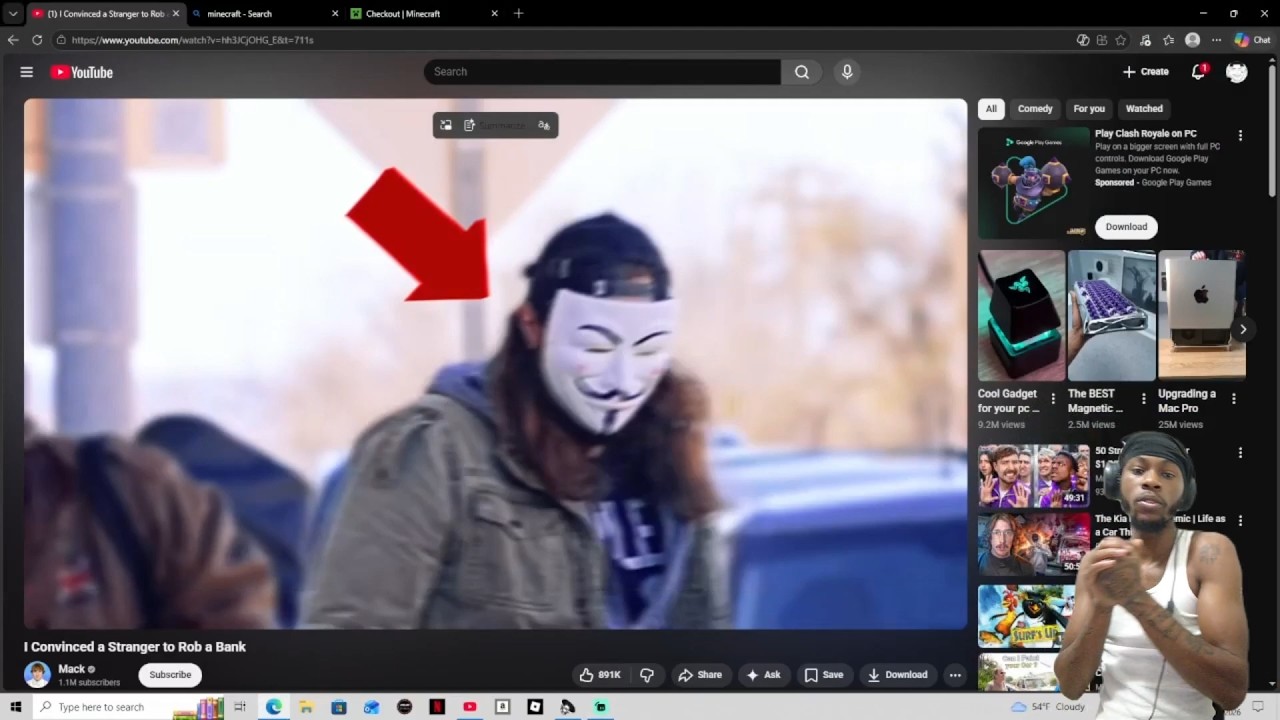Open Netflix from the taskbar
The image size is (1280, 720).
tap(437, 707)
